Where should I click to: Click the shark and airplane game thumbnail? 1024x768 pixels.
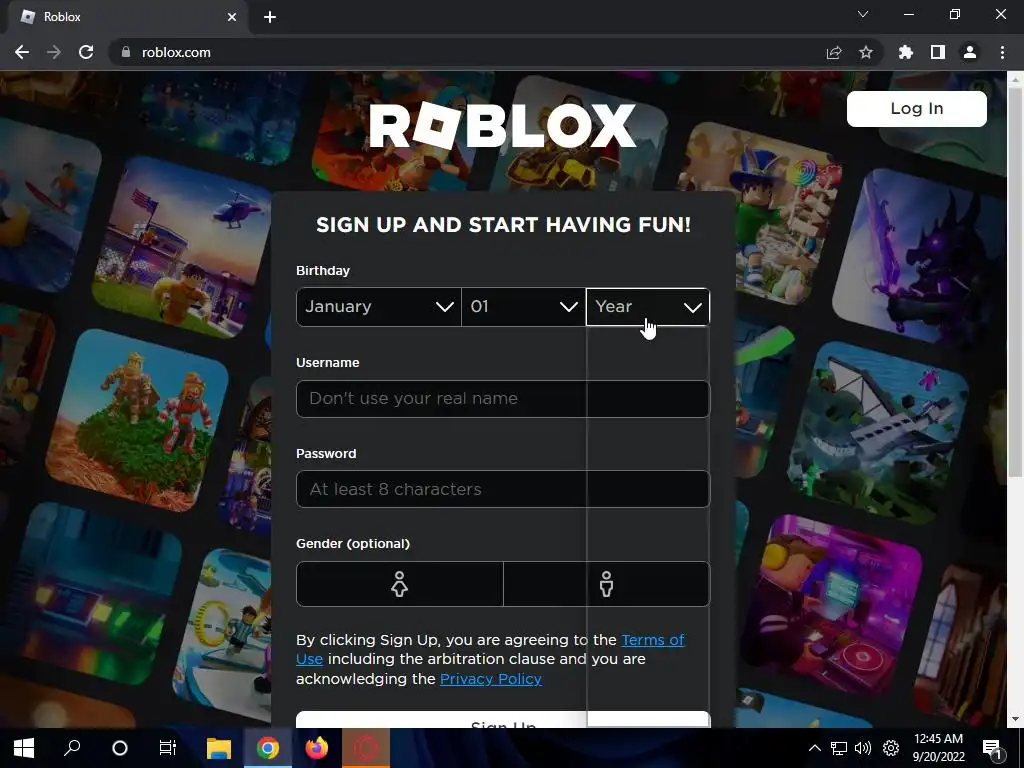tap(878, 434)
